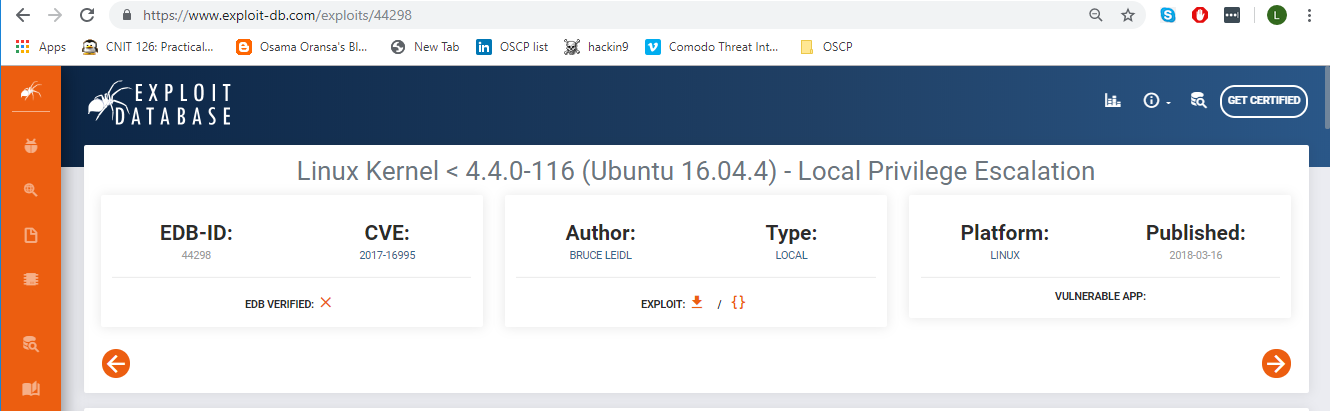Open the stacked database icon in sidebar
This screenshot has height=411, width=1330.
coord(31,281)
